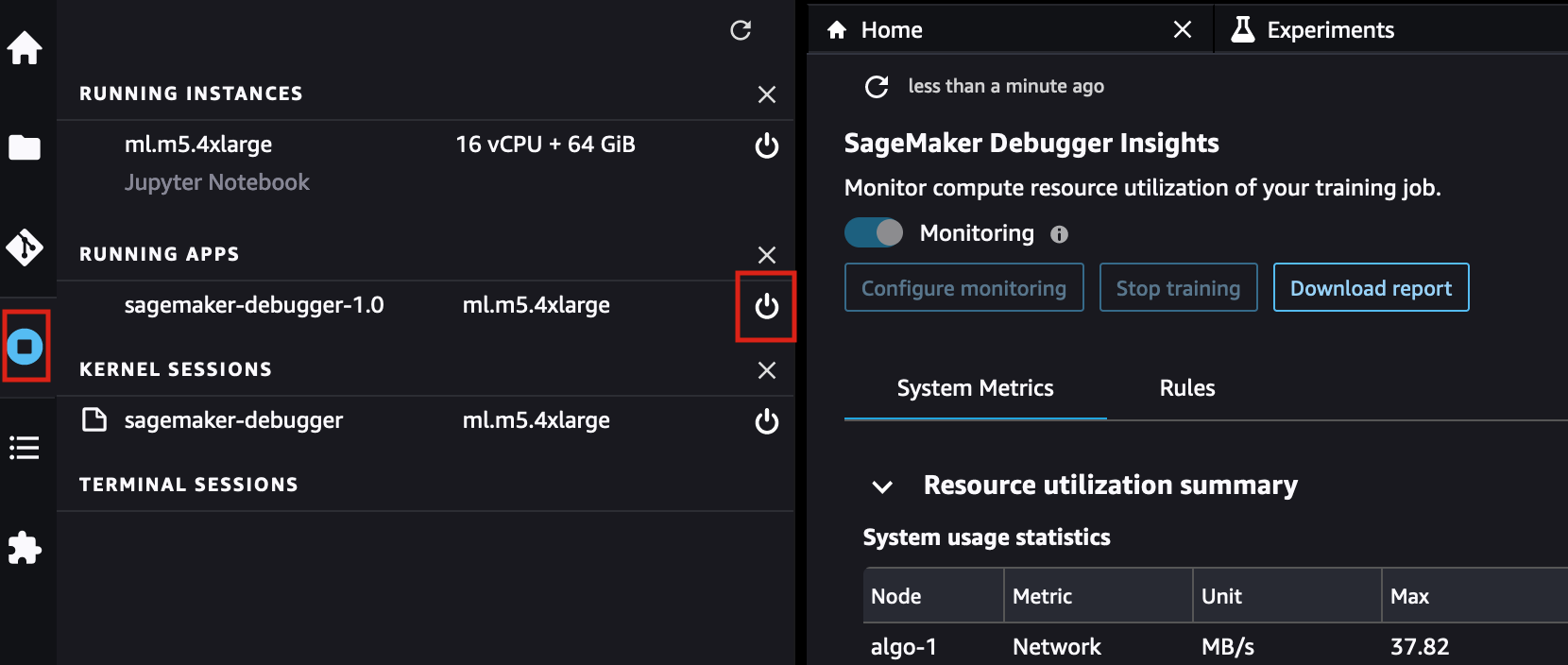The image size is (1568, 665).
Task: Open the Home icon in left sidebar
Action: click(25, 47)
